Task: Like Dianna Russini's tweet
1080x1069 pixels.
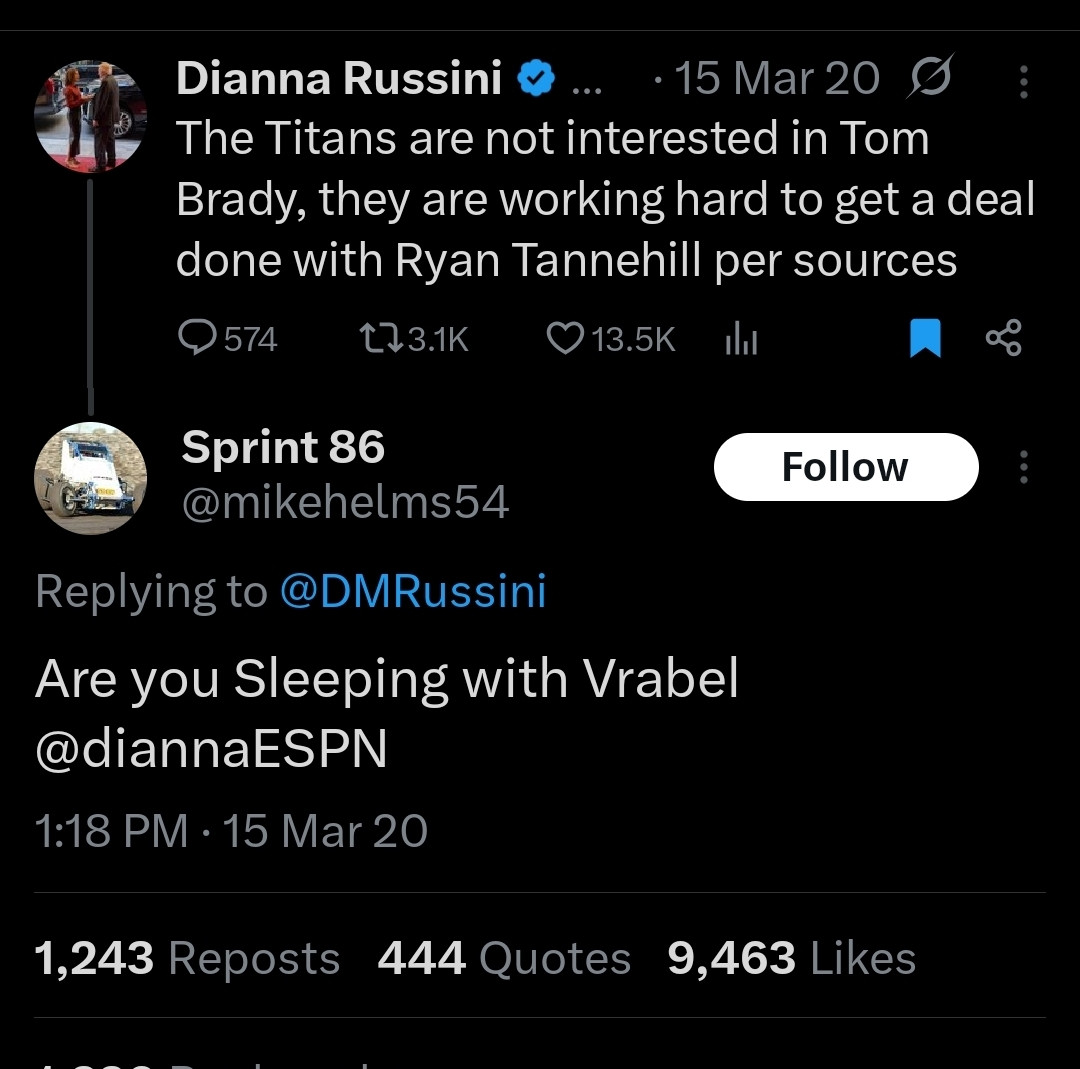Action: point(566,340)
